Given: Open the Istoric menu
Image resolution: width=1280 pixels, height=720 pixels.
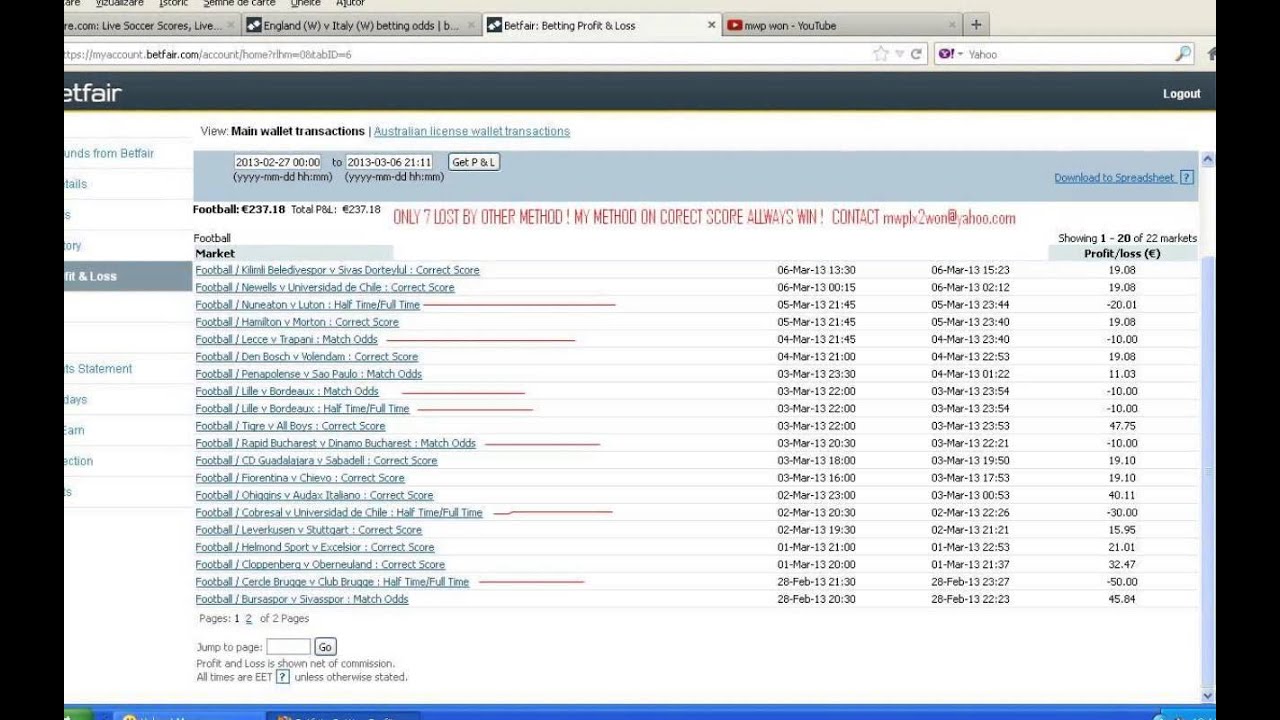Looking at the screenshot, I should pos(173,3).
